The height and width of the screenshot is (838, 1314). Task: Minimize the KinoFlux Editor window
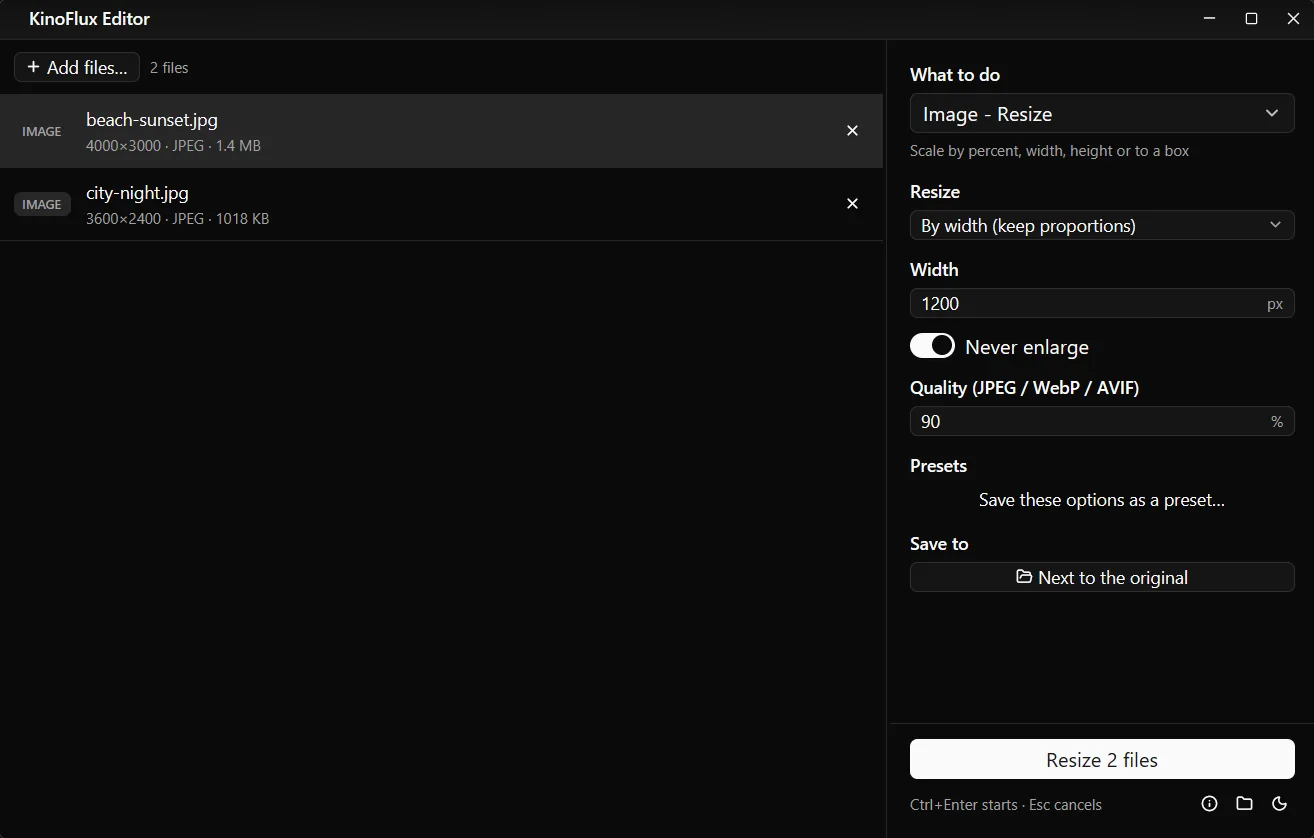(x=1210, y=19)
